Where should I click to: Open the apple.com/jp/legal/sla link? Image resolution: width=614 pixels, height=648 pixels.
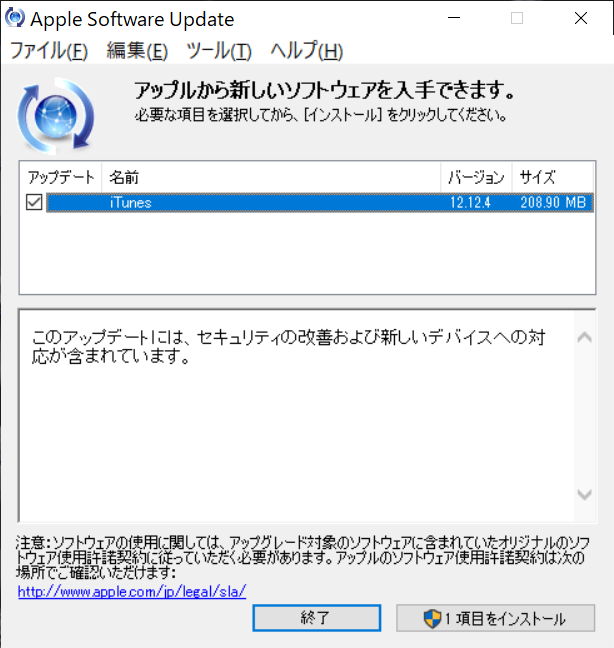[132, 591]
